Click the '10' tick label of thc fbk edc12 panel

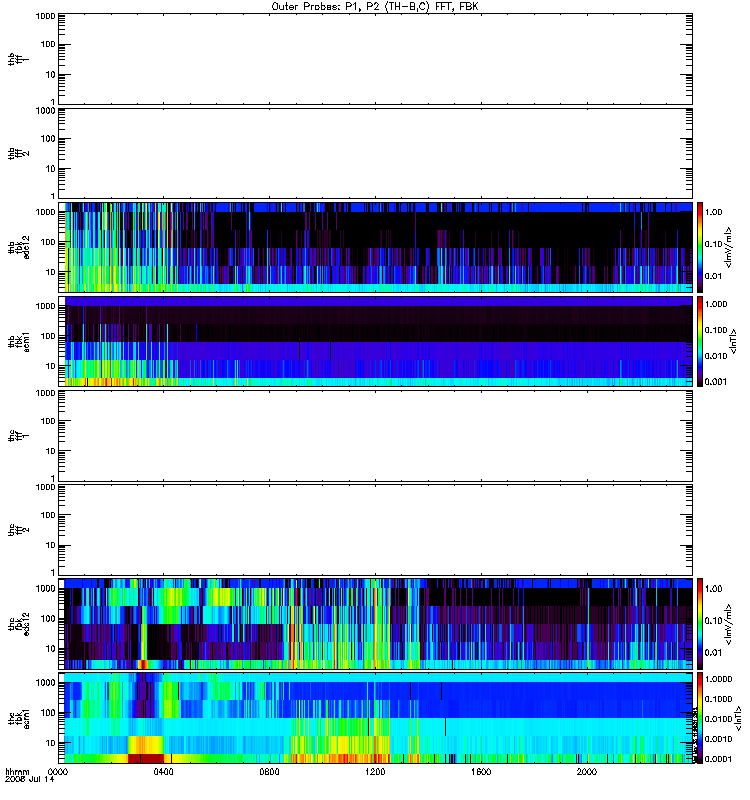pos(51,649)
